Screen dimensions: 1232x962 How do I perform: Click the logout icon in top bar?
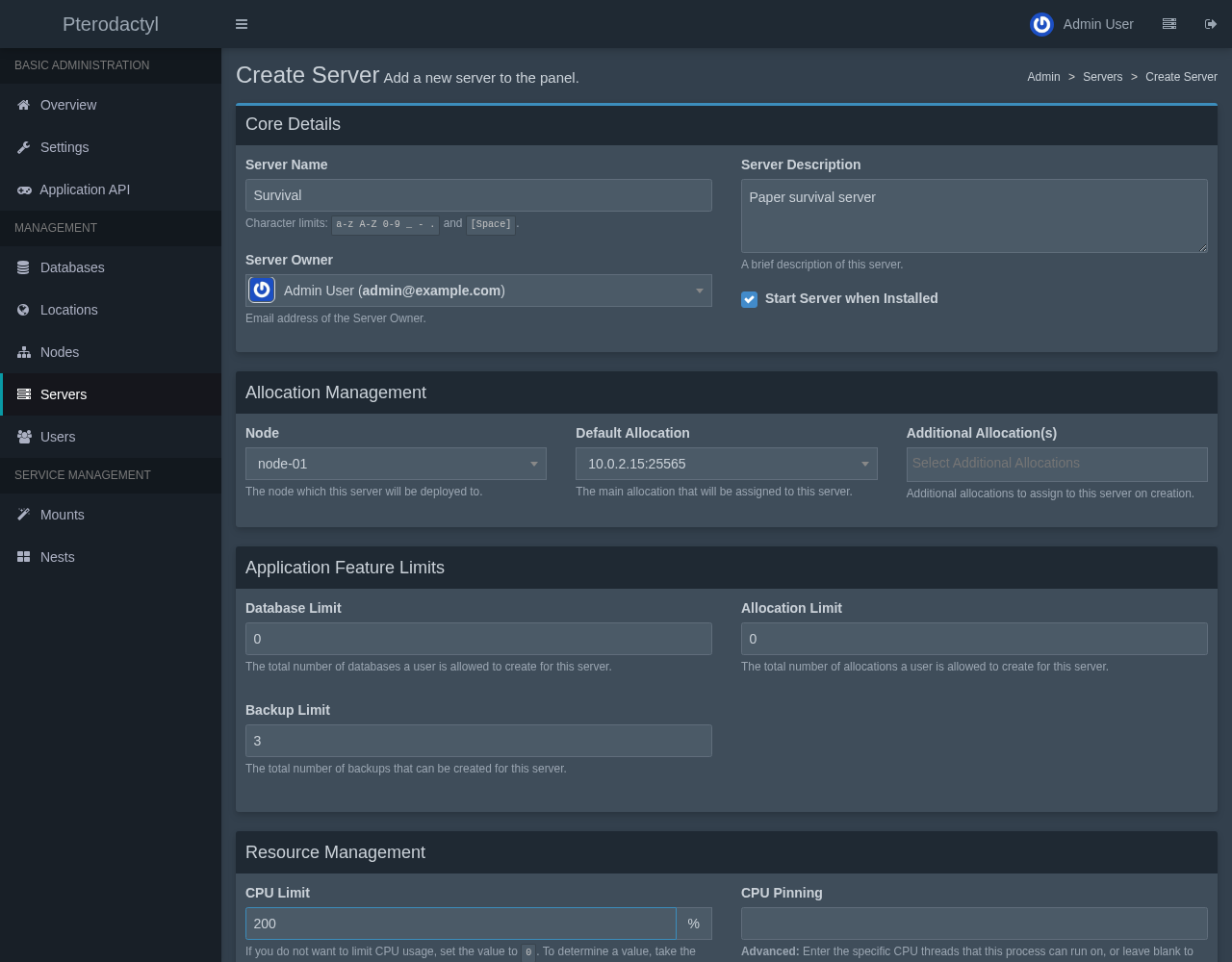click(1211, 24)
